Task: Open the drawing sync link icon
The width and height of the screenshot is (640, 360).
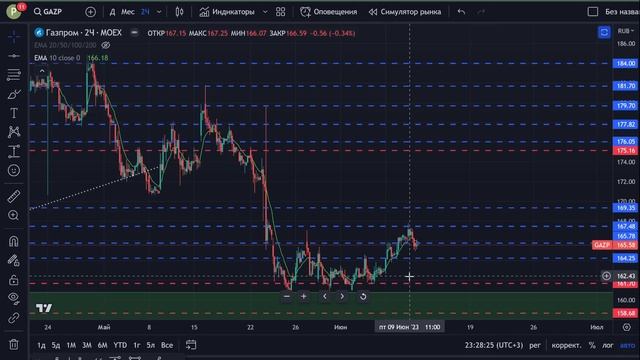Action: point(14,318)
